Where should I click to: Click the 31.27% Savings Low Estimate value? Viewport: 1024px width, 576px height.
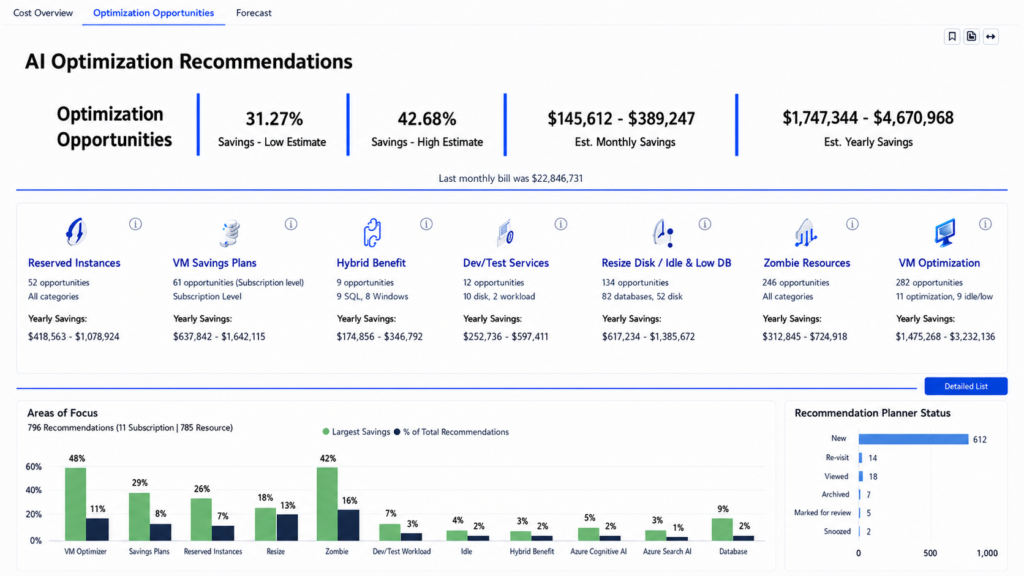point(274,119)
